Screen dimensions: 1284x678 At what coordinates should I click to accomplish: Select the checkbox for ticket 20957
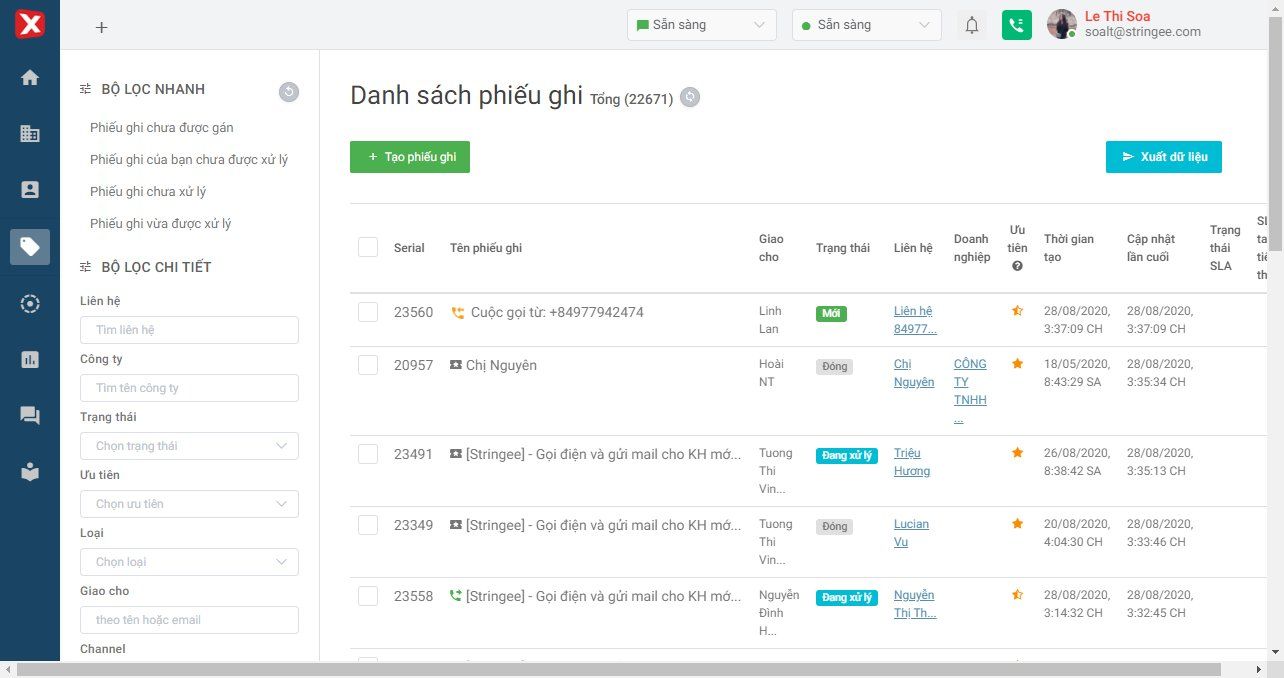368,365
